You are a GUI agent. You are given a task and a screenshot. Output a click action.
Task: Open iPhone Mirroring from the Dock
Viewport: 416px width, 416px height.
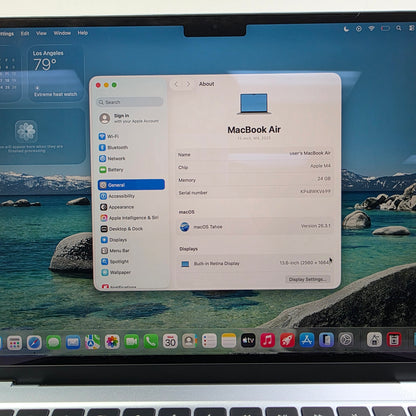(x=326, y=340)
